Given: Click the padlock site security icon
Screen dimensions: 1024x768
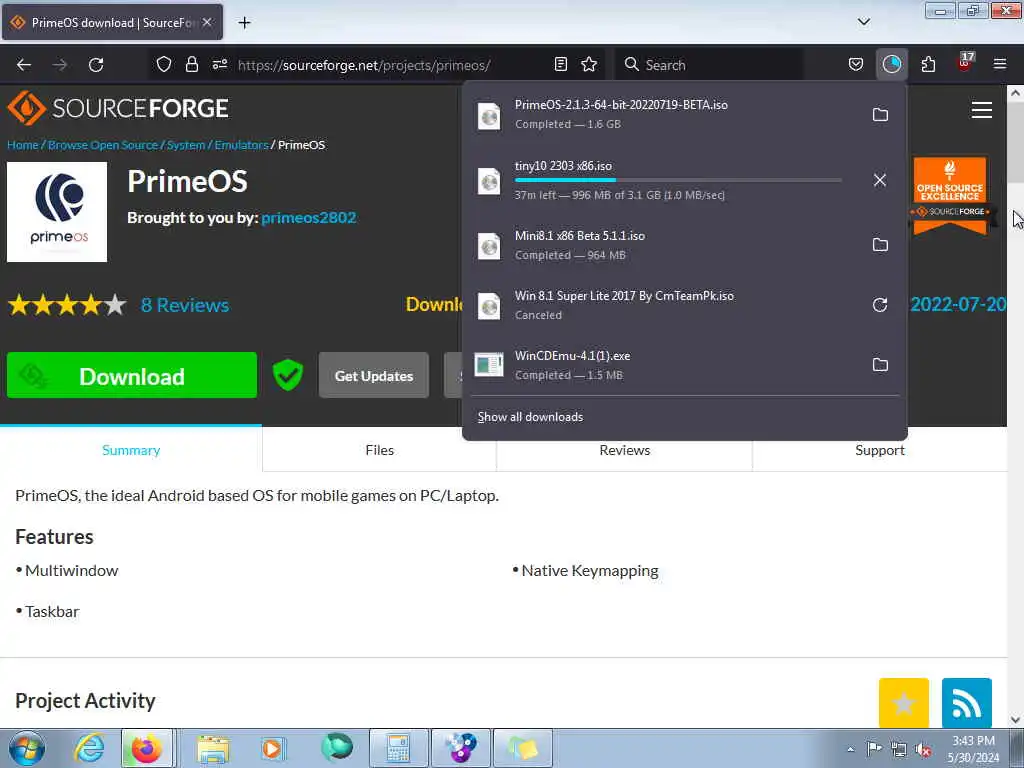Looking at the screenshot, I should pyautogui.click(x=191, y=64).
